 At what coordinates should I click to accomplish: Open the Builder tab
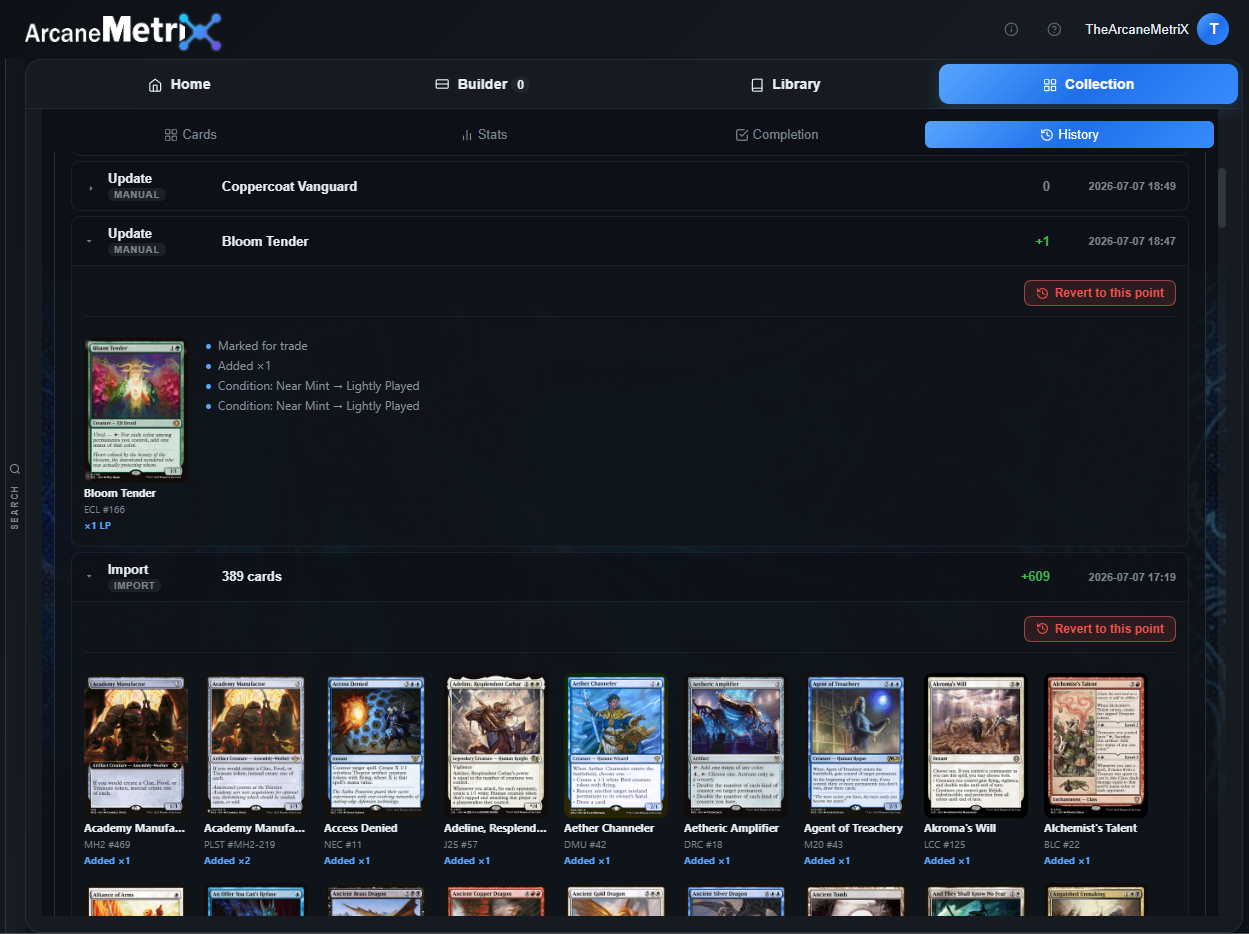pos(481,84)
